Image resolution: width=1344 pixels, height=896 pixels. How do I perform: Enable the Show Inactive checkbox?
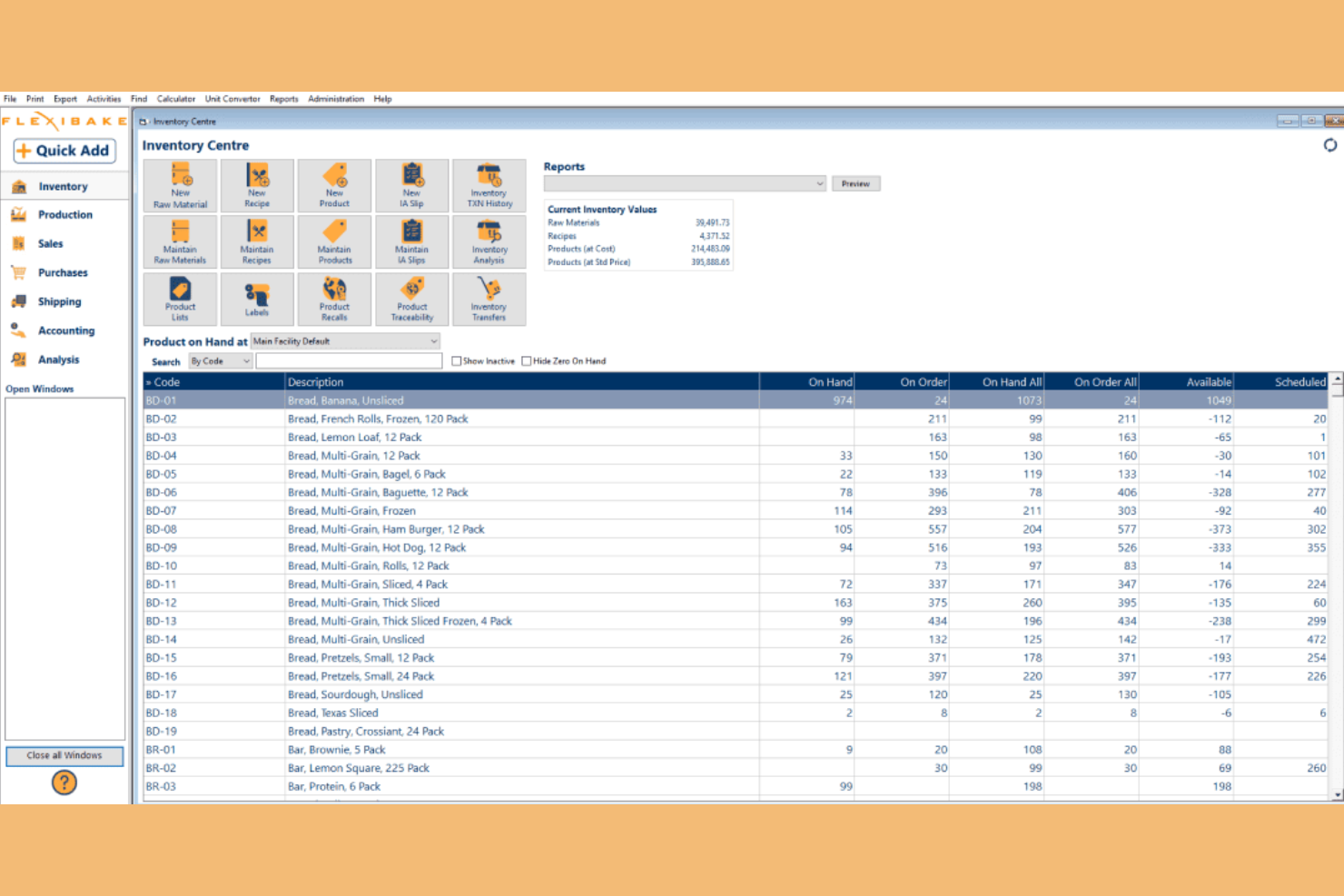click(x=457, y=361)
